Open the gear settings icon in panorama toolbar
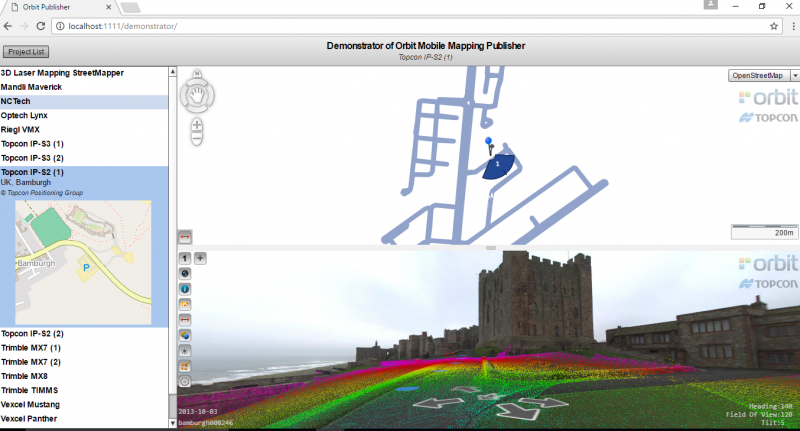The image size is (800, 431). 185,382
